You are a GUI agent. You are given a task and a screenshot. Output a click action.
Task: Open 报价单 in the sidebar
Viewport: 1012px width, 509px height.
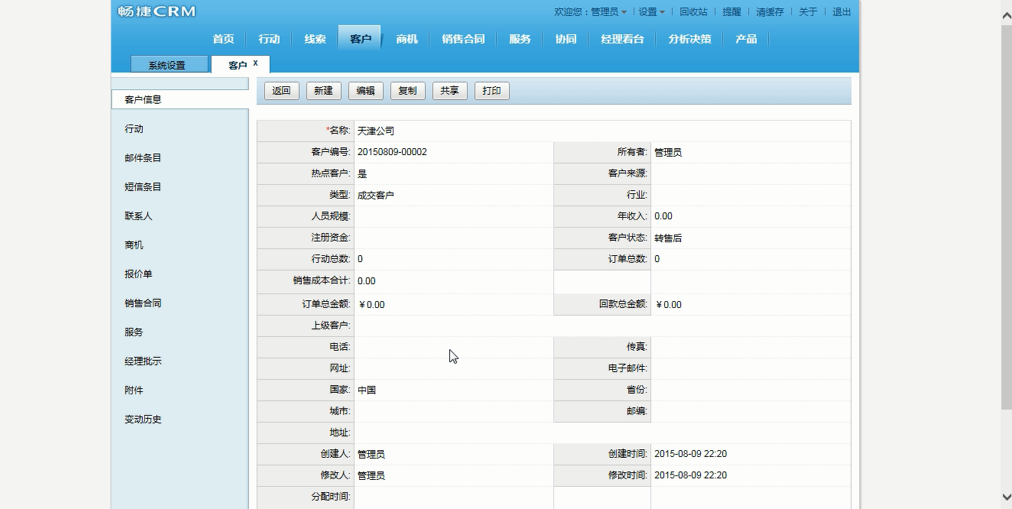[x=138, y=274]
